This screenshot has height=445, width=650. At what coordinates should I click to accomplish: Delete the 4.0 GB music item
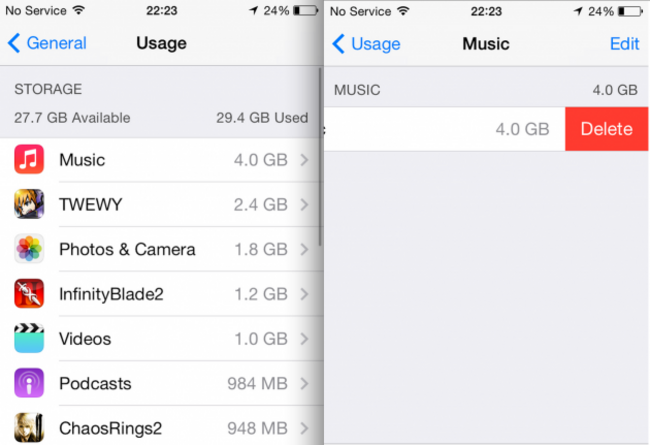(606, 129)
